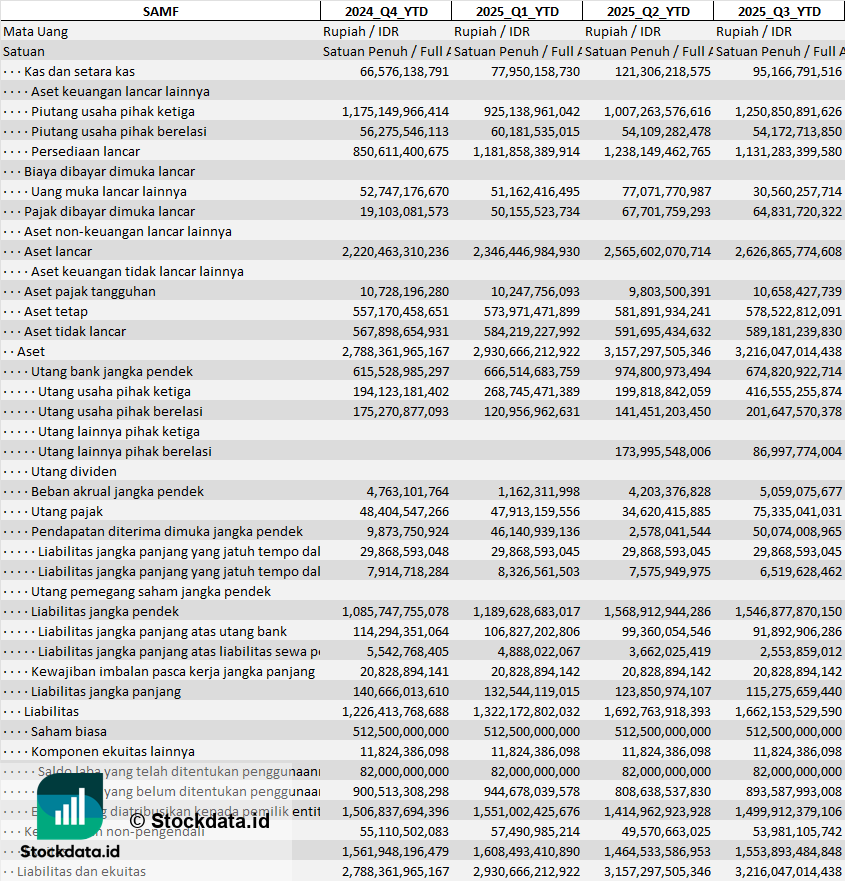The image size is (845, 881).
Task: Click the Stockdata.id label below the logo
Action: pyautogui.click(x=70, y=851)
